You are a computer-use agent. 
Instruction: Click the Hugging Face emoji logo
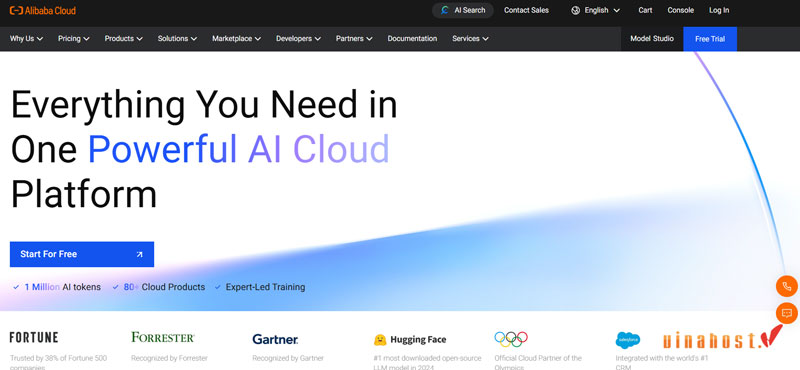pyautogui.click(x=379, y=339)
